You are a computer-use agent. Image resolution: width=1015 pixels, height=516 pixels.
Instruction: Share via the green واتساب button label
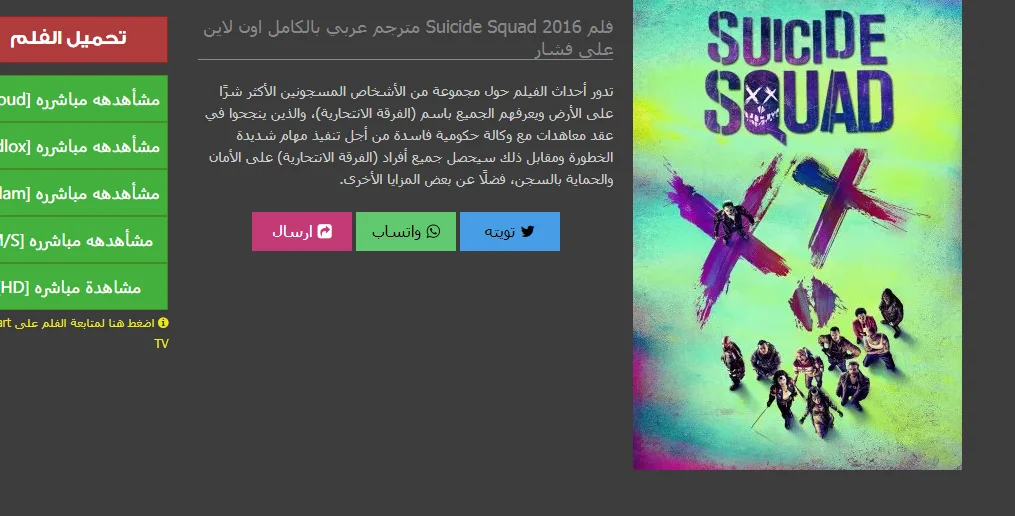pos(396,232)
